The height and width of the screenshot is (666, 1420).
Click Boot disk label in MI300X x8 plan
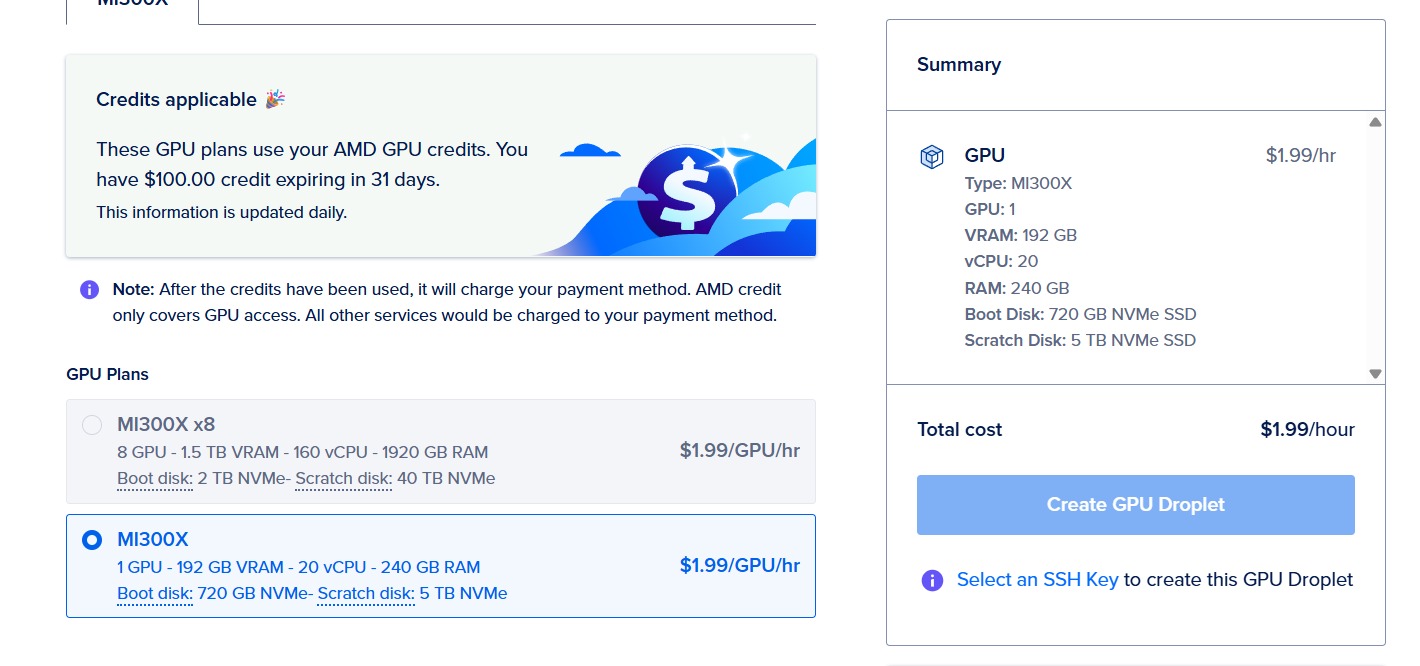coord(154,479)
